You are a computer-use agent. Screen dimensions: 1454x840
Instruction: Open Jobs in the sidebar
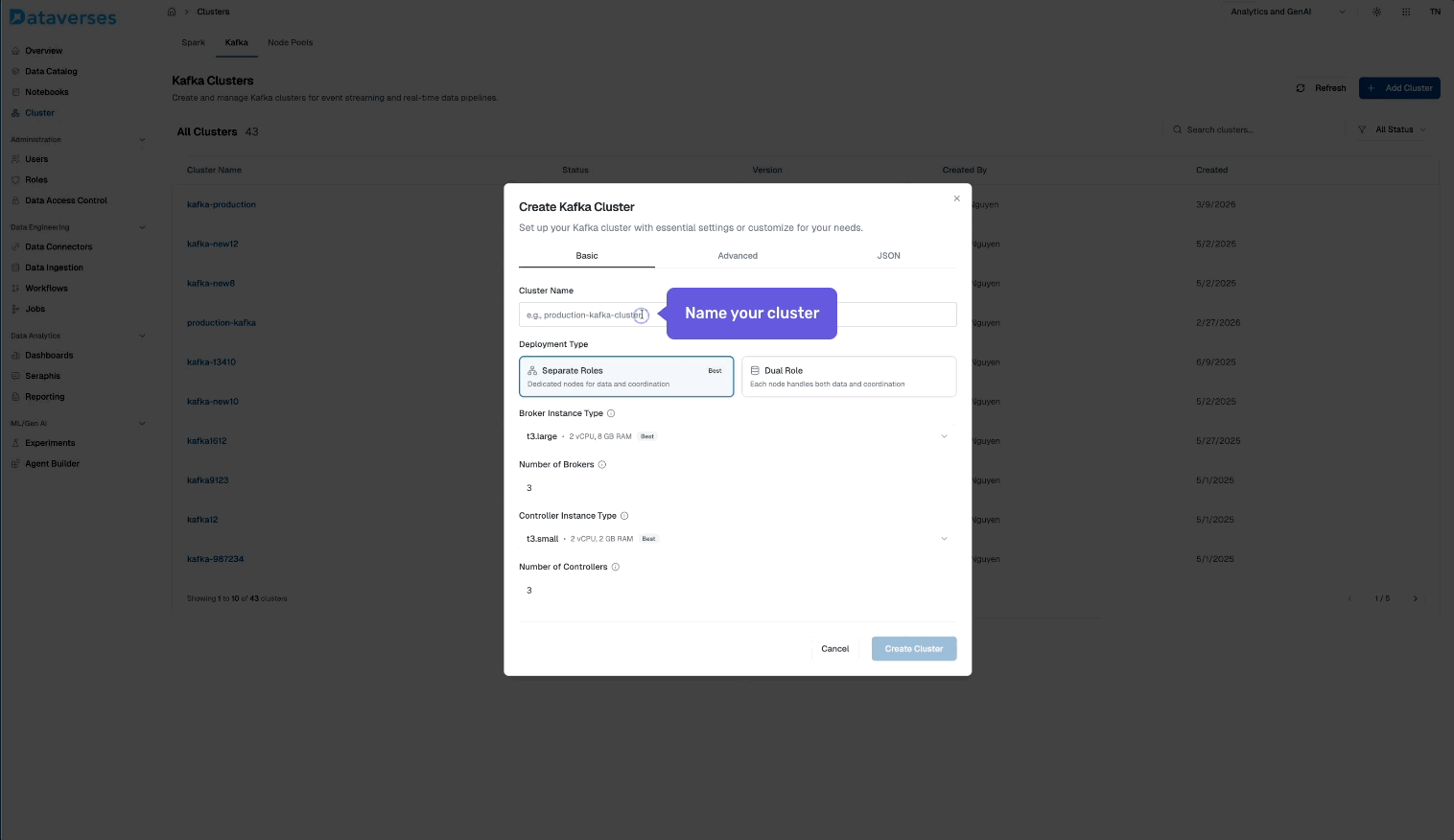pyautogui.click(x=35, y=309)
